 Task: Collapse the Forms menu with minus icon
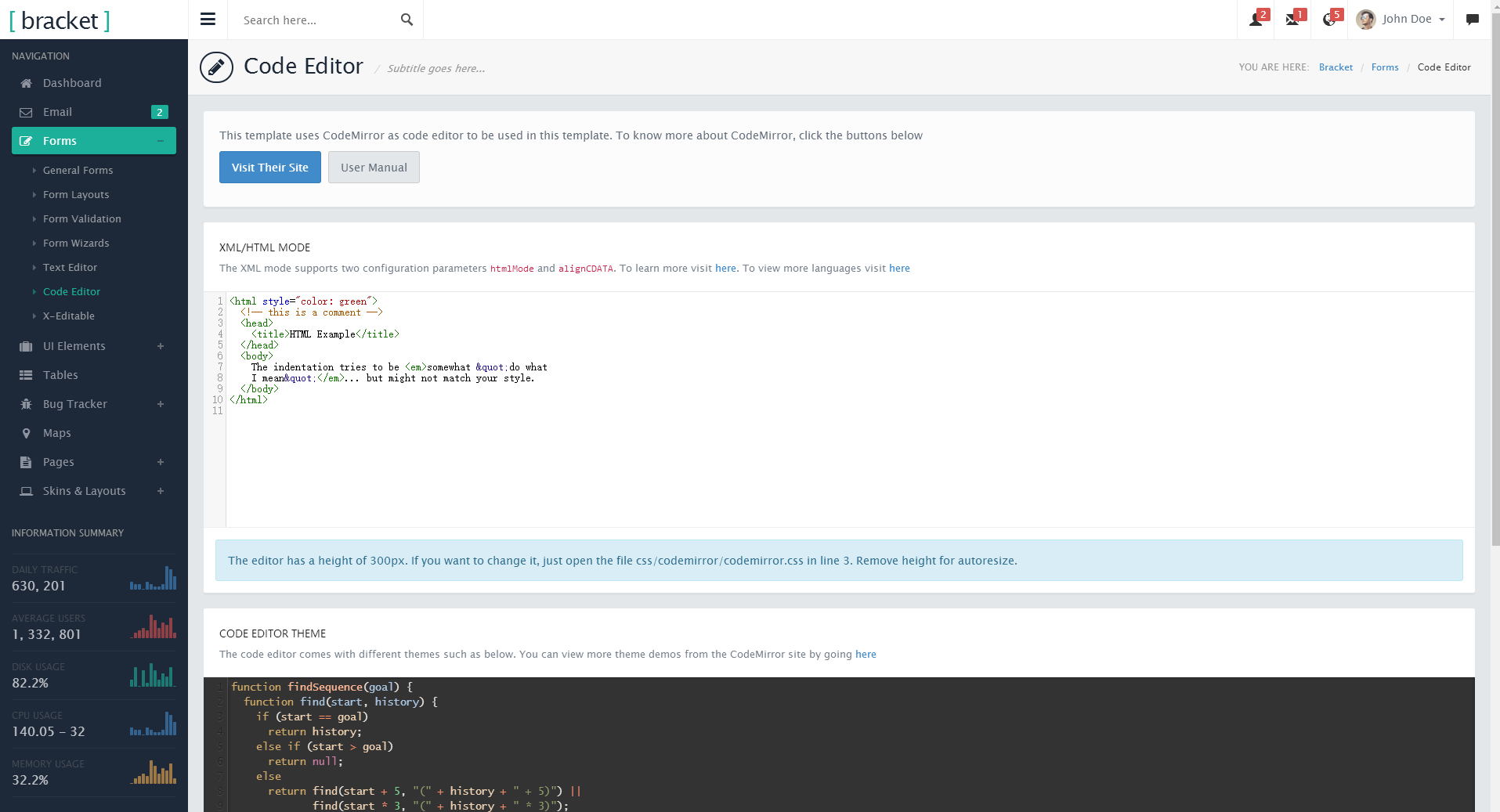pyautogui.click(x=161, y=141)
